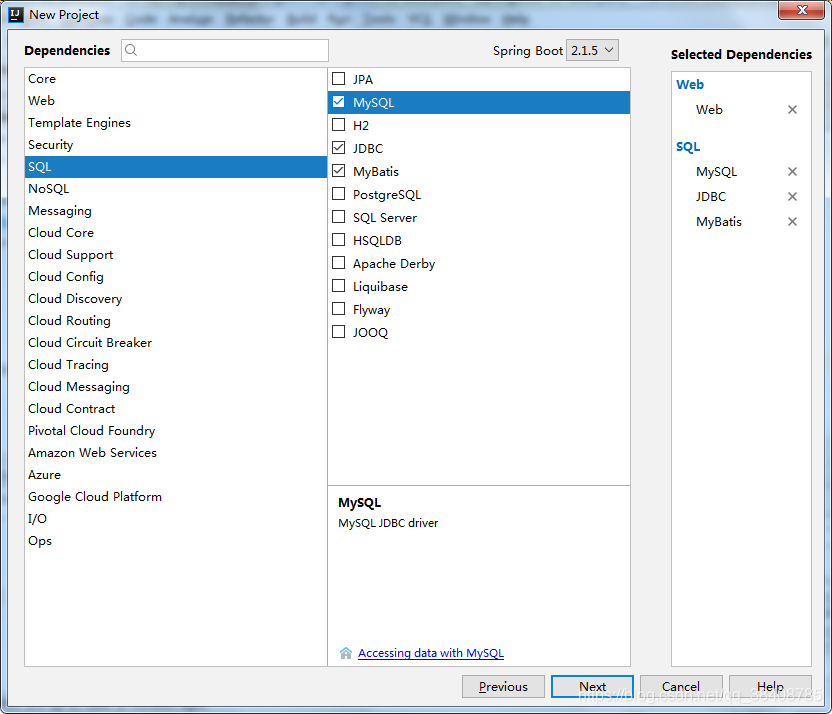Enable the Flyway checkbox
This screenshot has height=714, width=832.
(339, 309)
